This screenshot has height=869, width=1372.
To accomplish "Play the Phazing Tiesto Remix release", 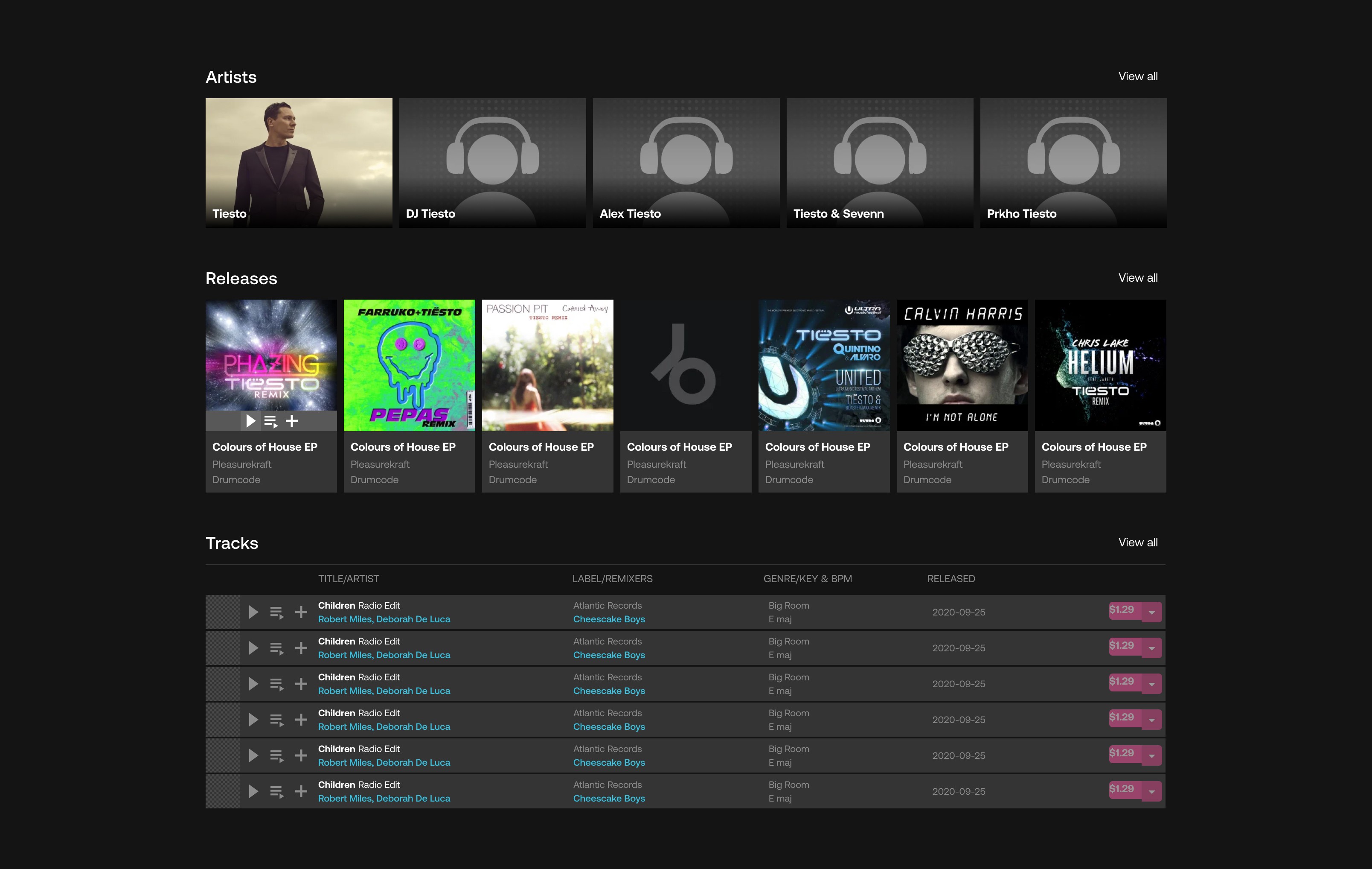I will tap(251, 421).
